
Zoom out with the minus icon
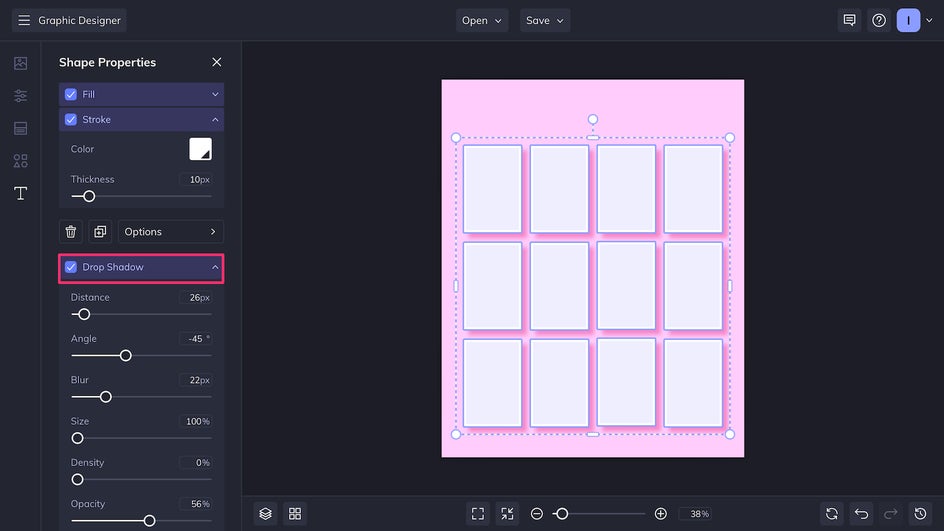(x=537, y=514)
